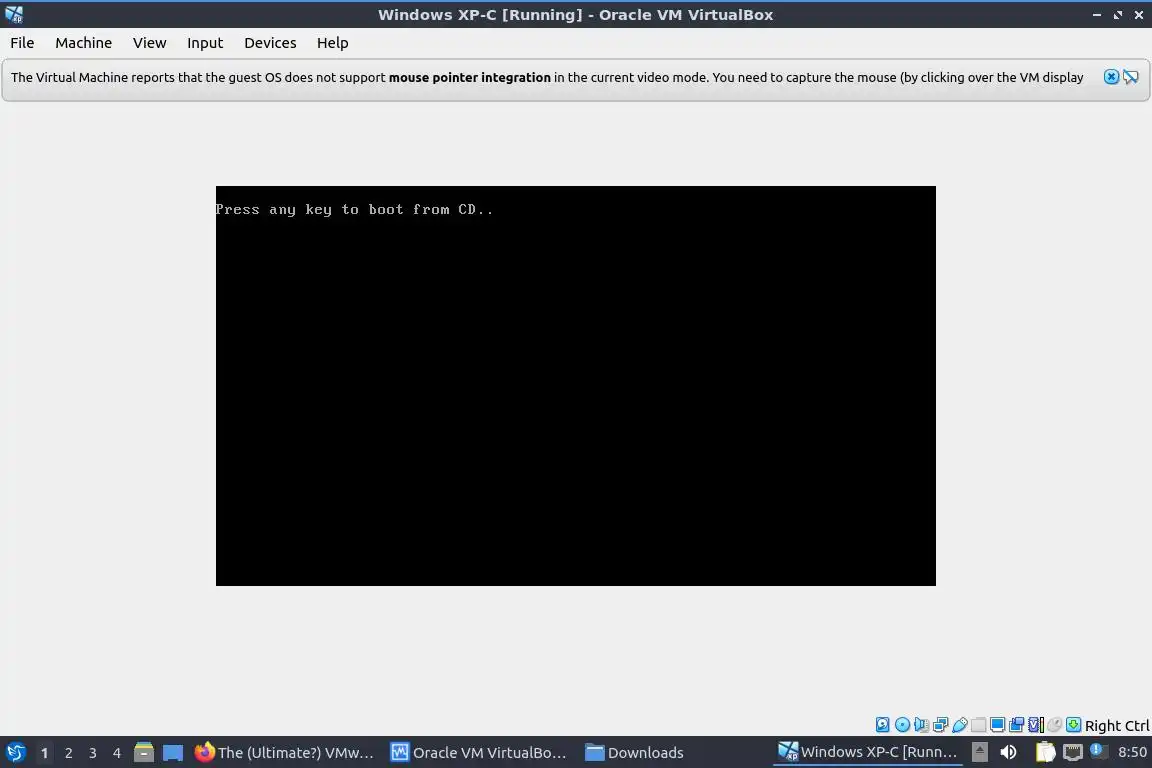Open the File menu
The image size is (1152, 768).
(22, 43)
